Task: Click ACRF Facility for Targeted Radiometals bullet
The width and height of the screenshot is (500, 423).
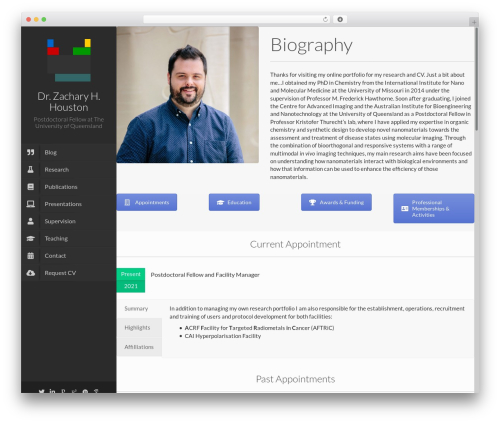Action: coord(259,328)
